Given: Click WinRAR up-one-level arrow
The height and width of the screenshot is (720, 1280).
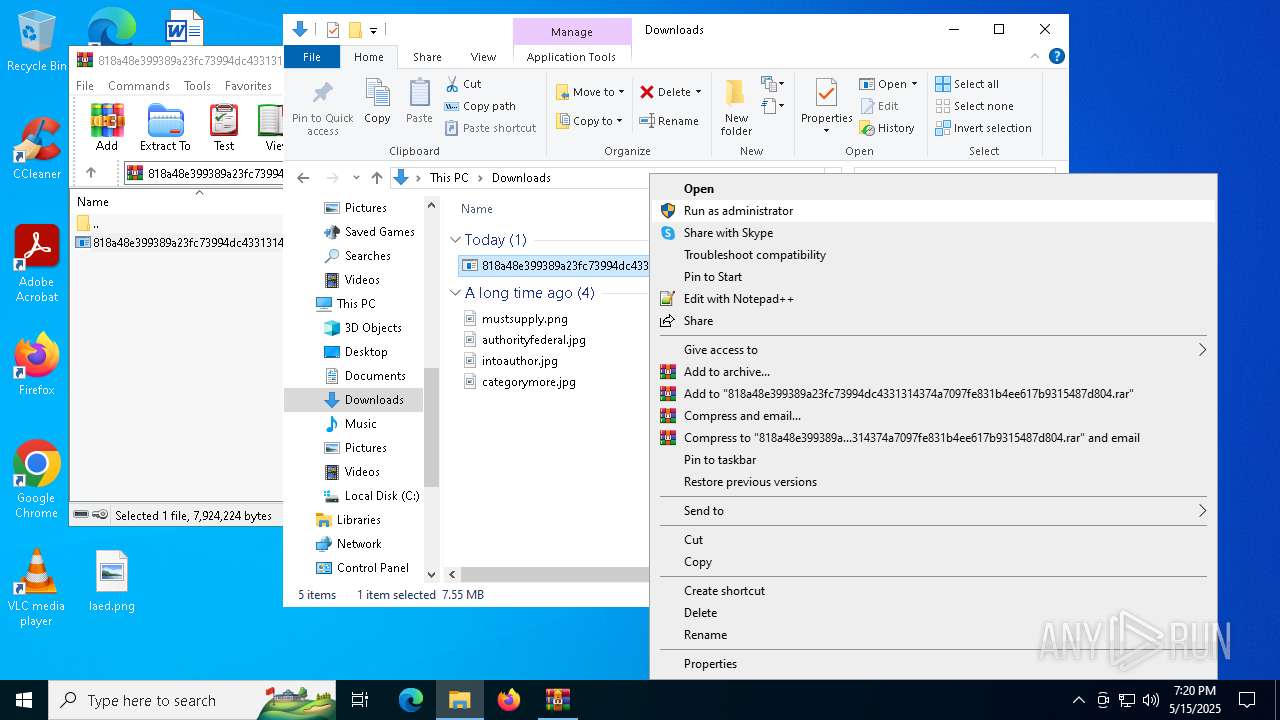Looking at the screenshot, I should pos(91,173).
